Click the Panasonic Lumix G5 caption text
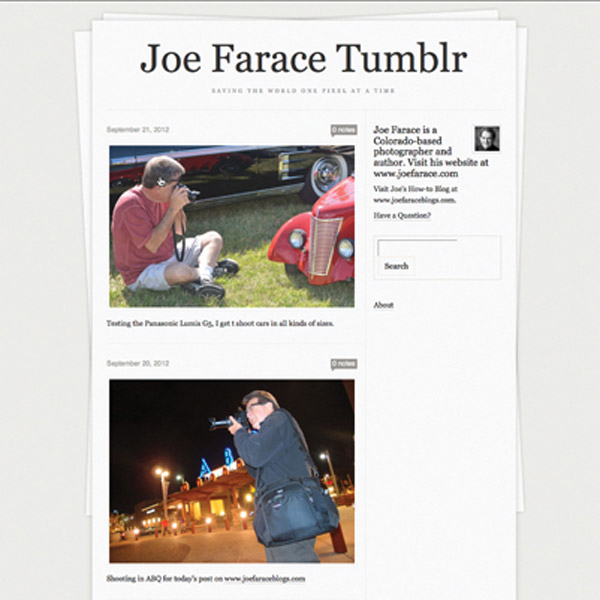This screenshot has height=600, width=600. [220, 323]
